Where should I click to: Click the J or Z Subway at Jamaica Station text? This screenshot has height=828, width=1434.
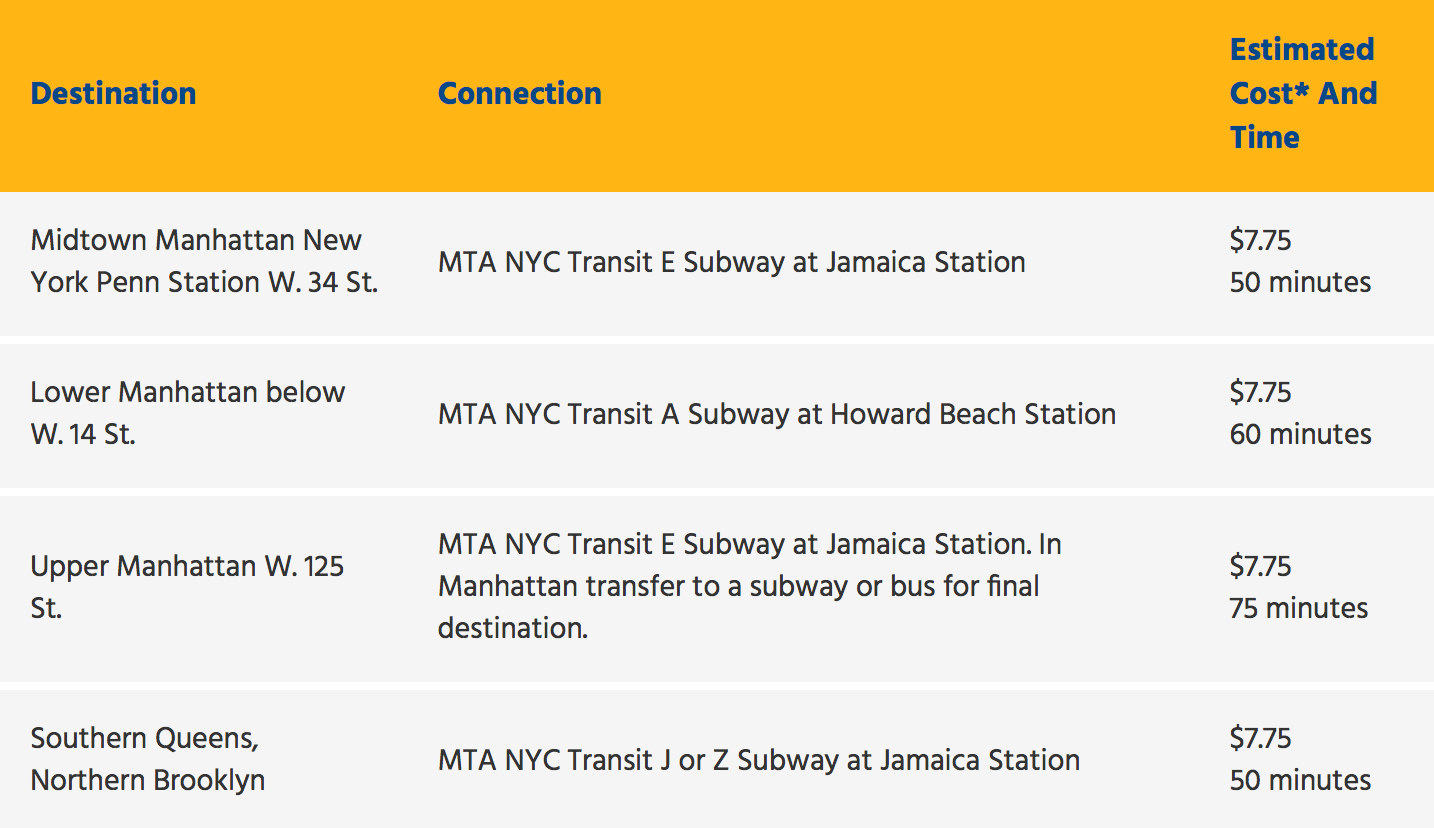click(x=758, y=760)
